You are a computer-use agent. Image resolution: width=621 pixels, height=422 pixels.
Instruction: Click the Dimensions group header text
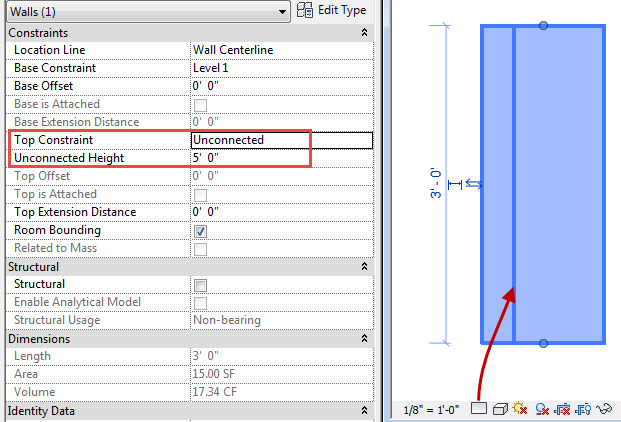tap(39, 339)
